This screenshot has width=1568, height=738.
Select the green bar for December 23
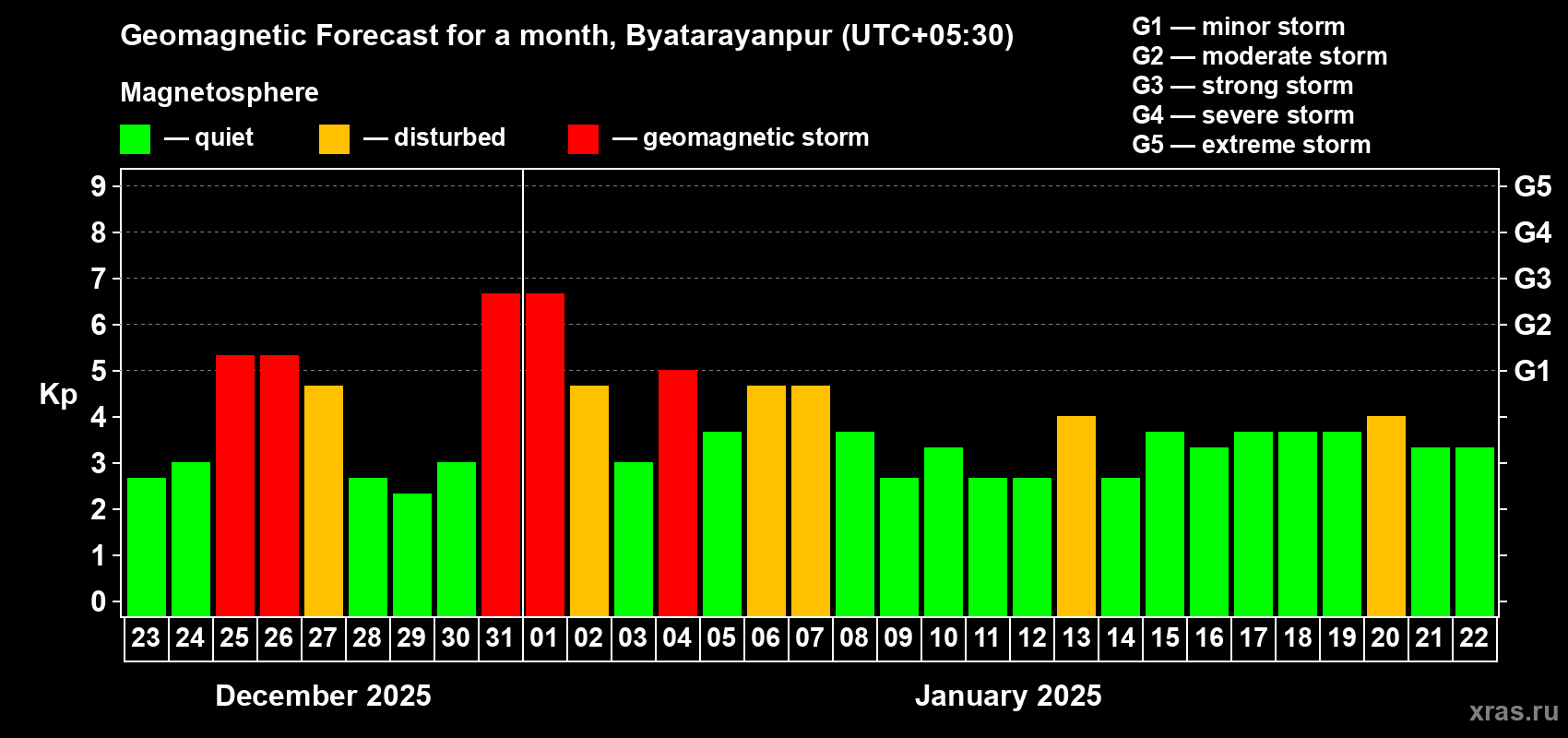(147, 547)
